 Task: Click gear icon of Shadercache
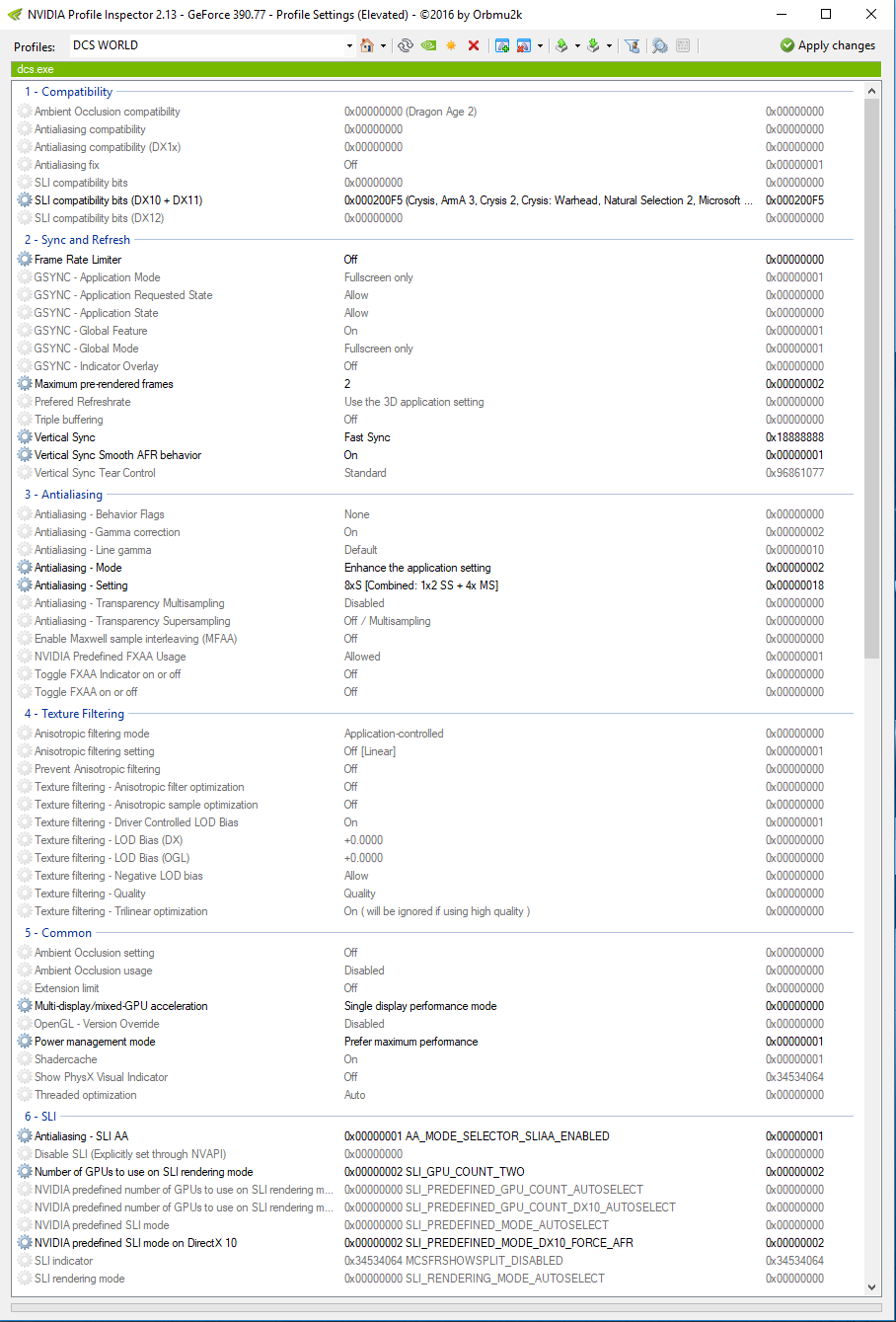click(25, 1059)
